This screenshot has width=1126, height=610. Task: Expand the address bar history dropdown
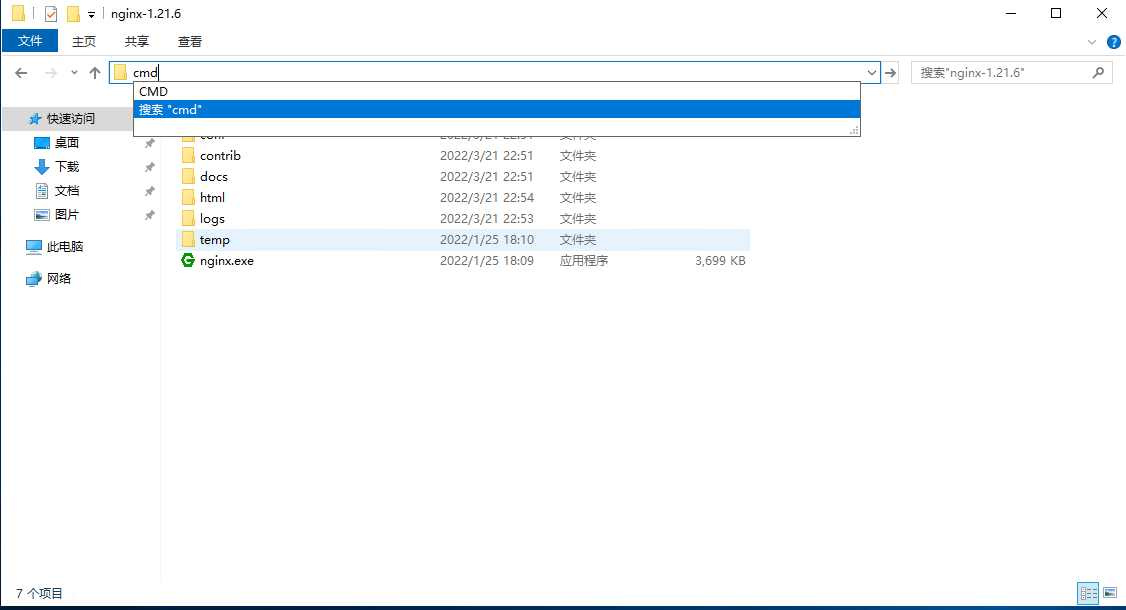871,73
